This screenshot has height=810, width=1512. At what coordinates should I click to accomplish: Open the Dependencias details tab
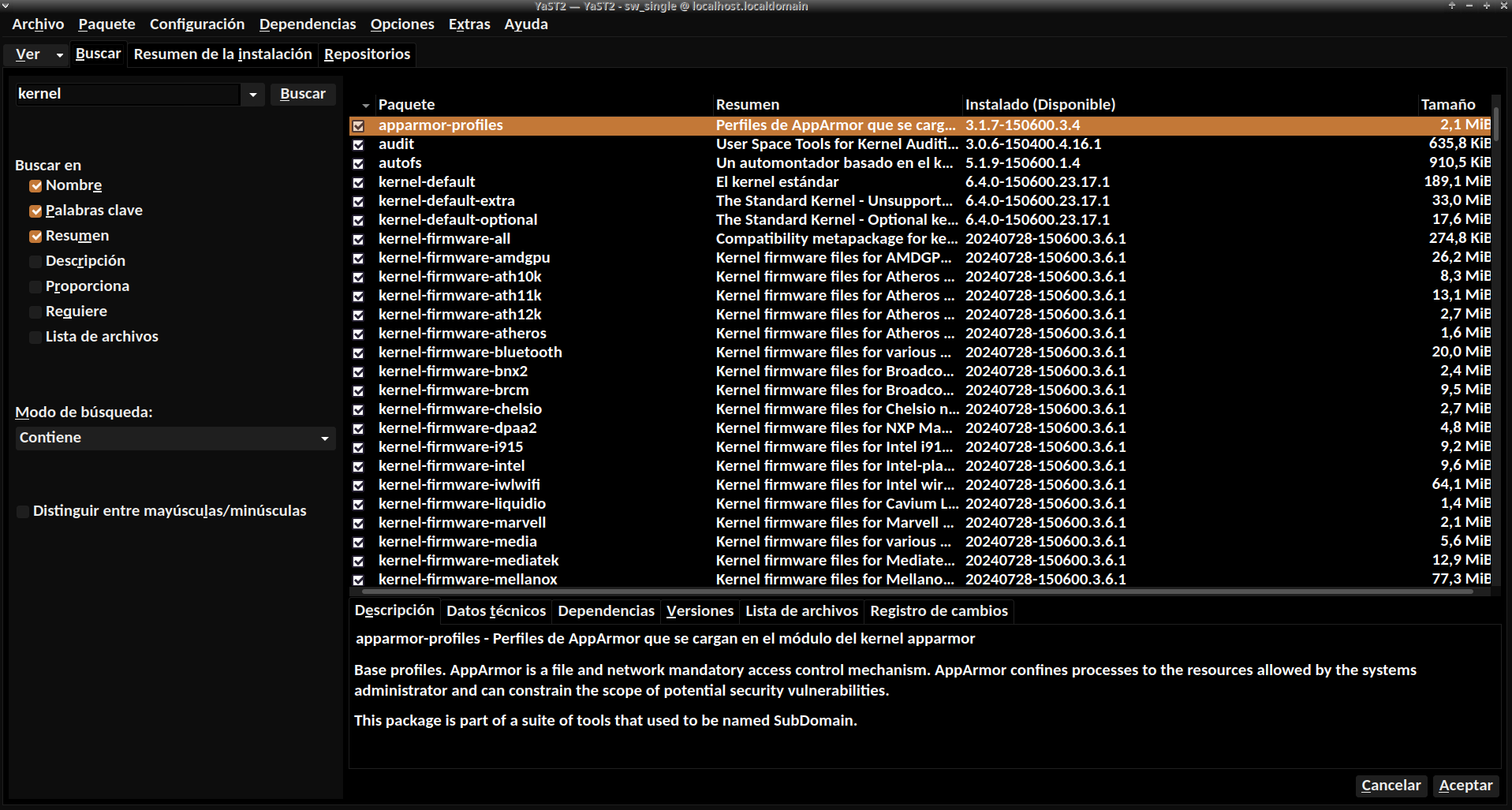pos(606,611)
